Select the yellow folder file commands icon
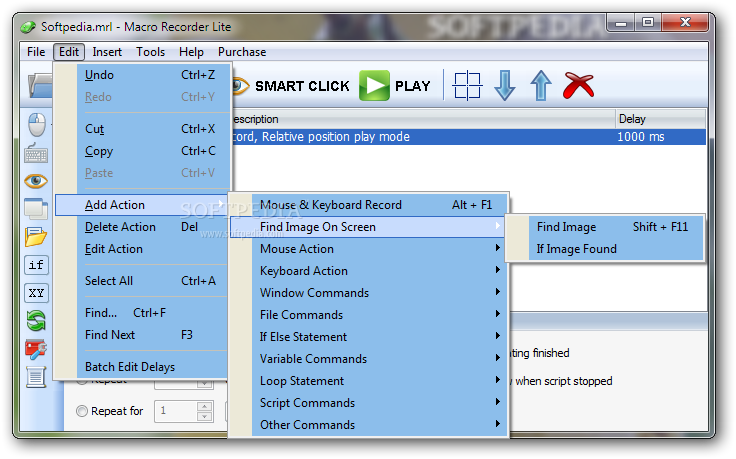The height and width of the screenshot is (459, 736). 36,237
